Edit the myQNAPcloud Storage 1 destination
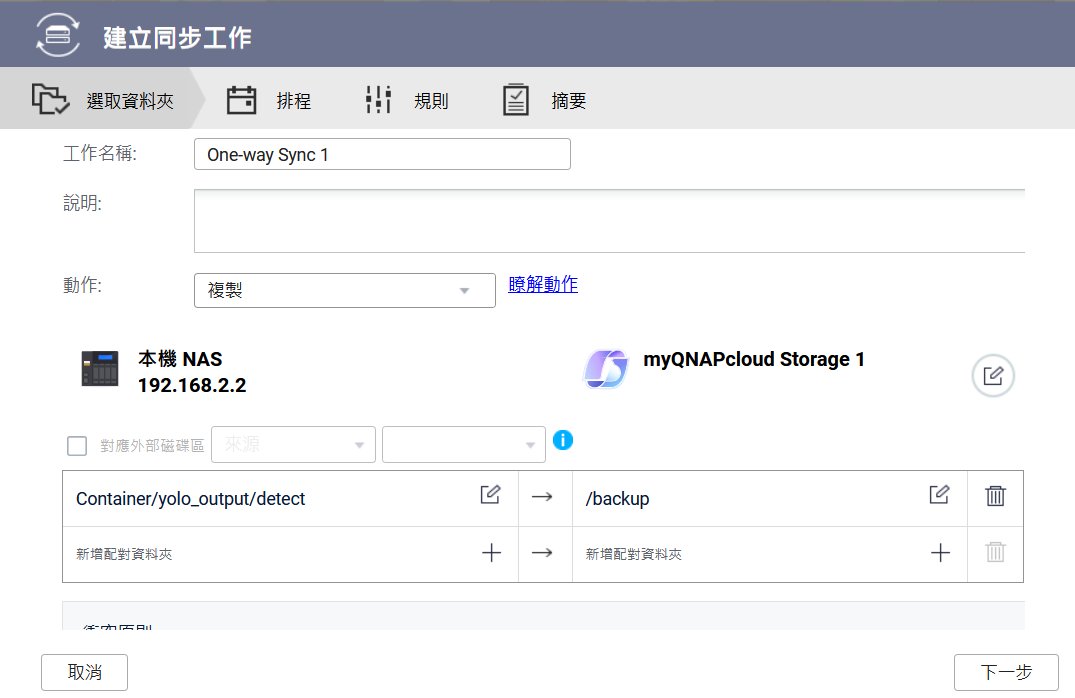The image size is (1075, 698). [993, 376]
